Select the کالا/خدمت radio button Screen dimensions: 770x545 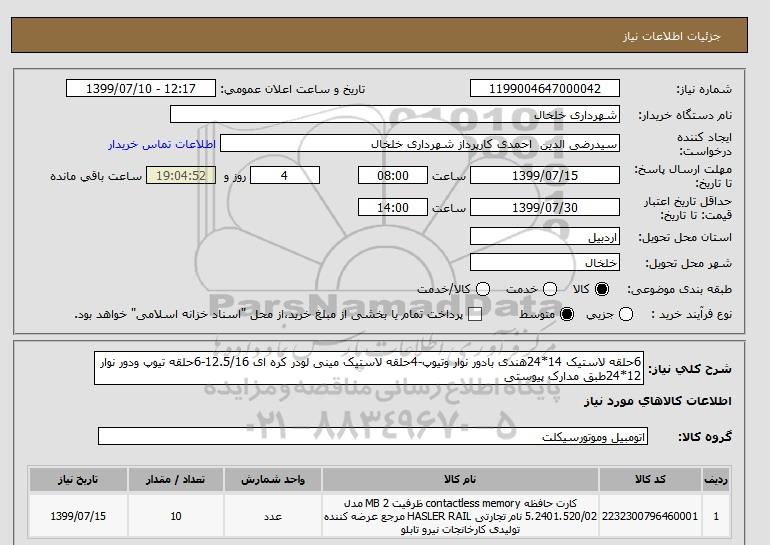pos(483,289)
